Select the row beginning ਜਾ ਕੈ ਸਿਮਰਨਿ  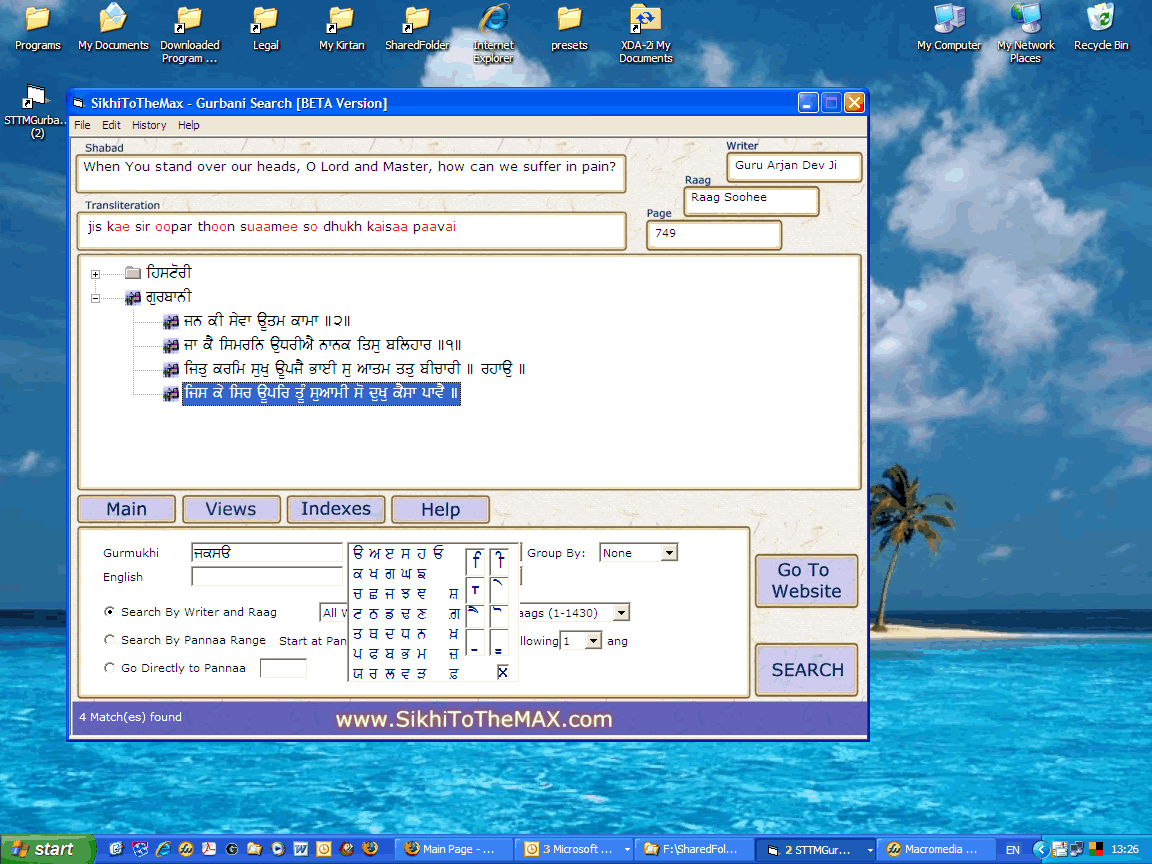[x=323, y=345]
